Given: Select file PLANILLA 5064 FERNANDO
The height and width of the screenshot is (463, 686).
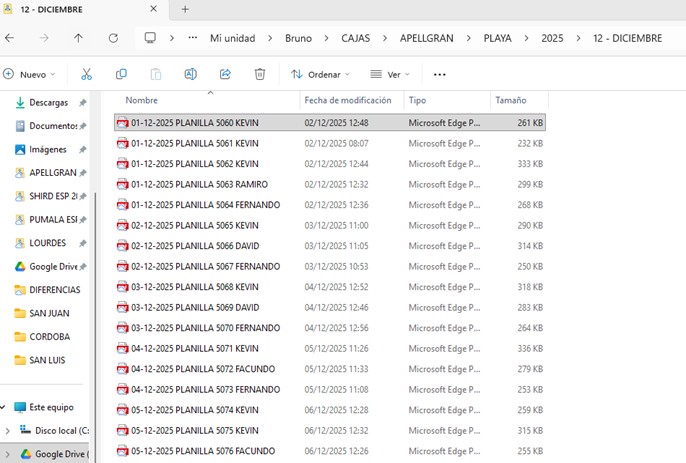Looking at the screenshot, I should tap(330, 205).
